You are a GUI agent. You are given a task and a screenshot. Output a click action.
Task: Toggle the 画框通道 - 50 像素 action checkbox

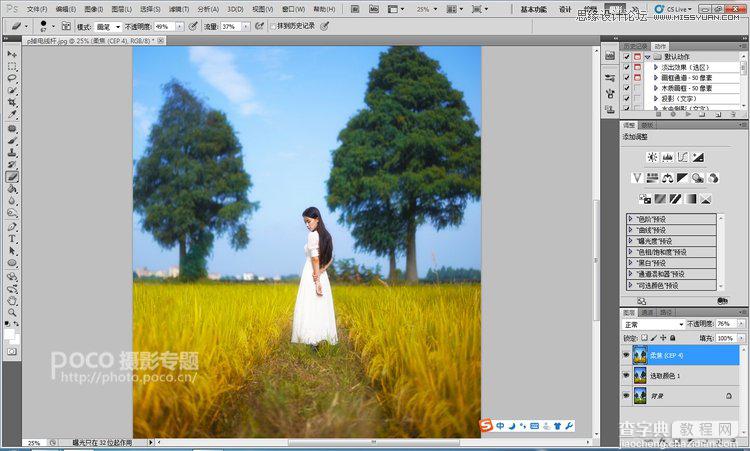(x=627, y=77)
